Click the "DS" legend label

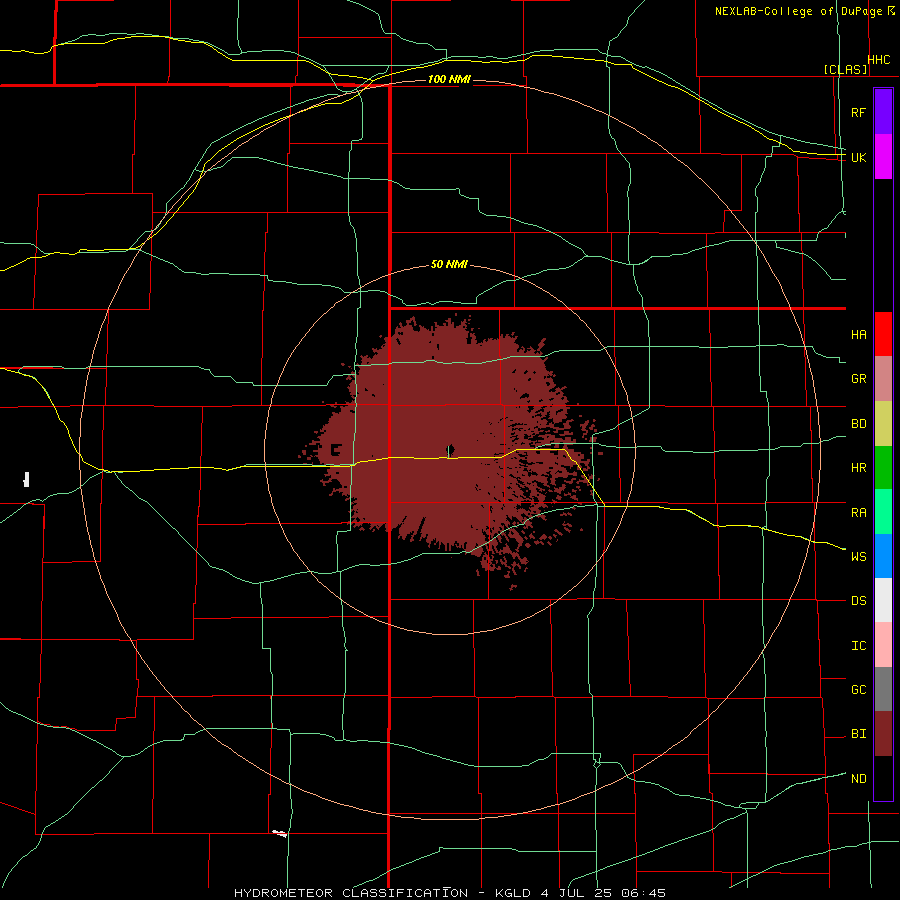pyautogui.click(x=859, y=601)
